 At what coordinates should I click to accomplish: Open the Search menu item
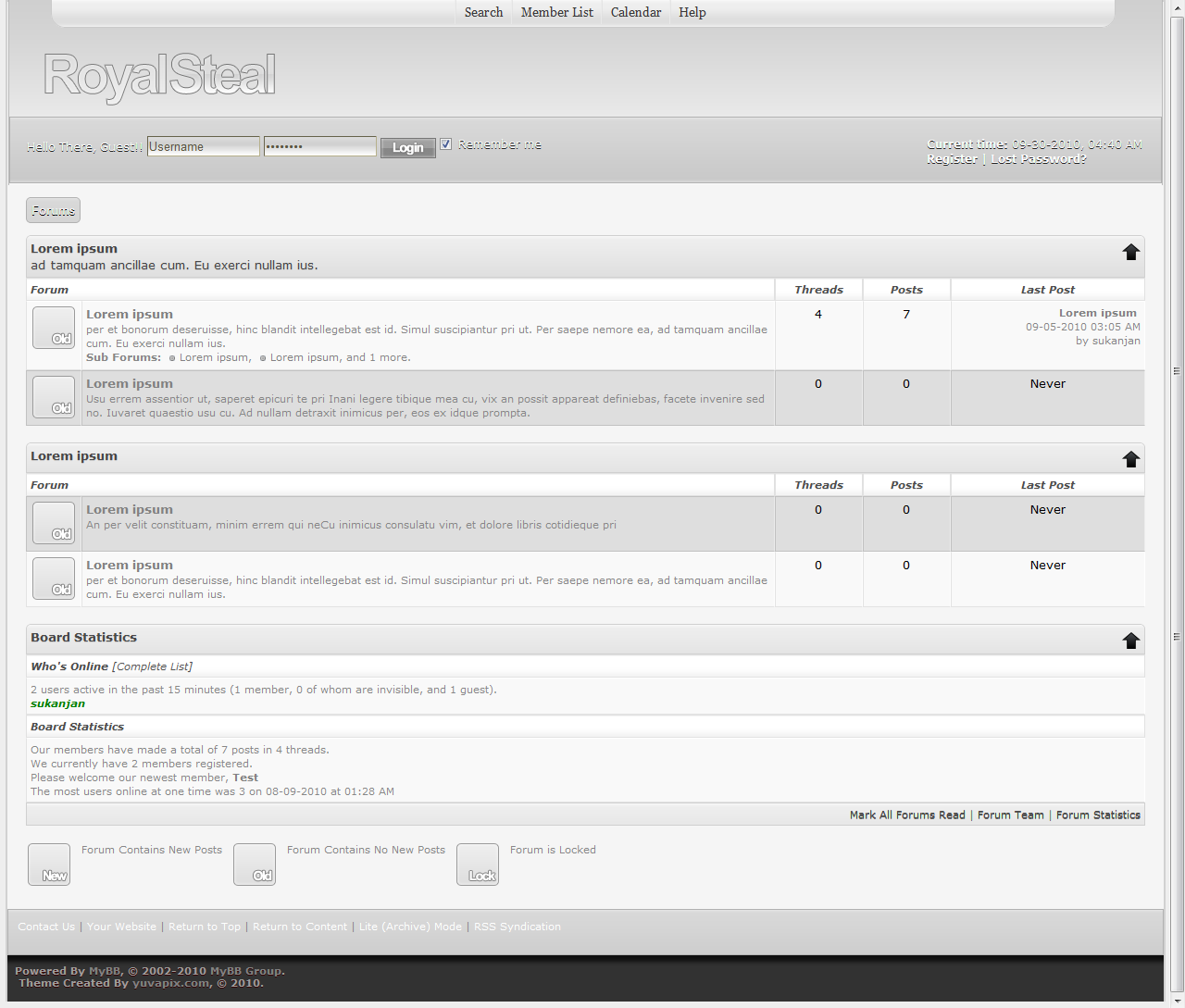pyautogui.click(x=483, y=12)
